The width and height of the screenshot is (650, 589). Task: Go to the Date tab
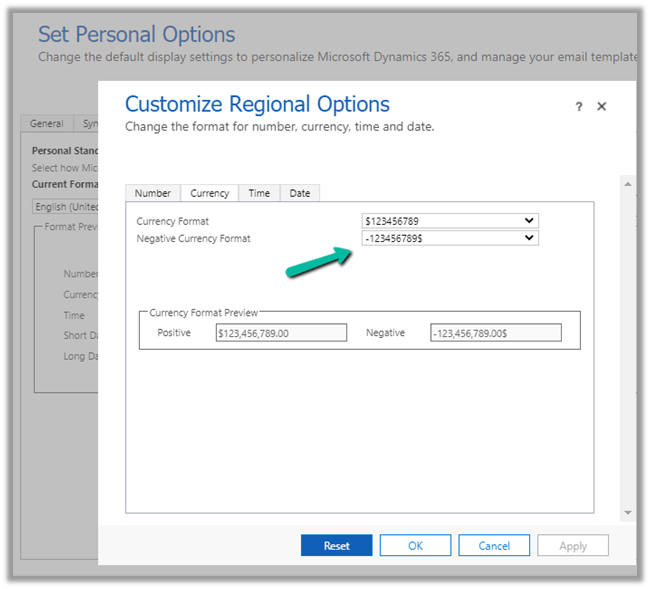tap(300, 193)
